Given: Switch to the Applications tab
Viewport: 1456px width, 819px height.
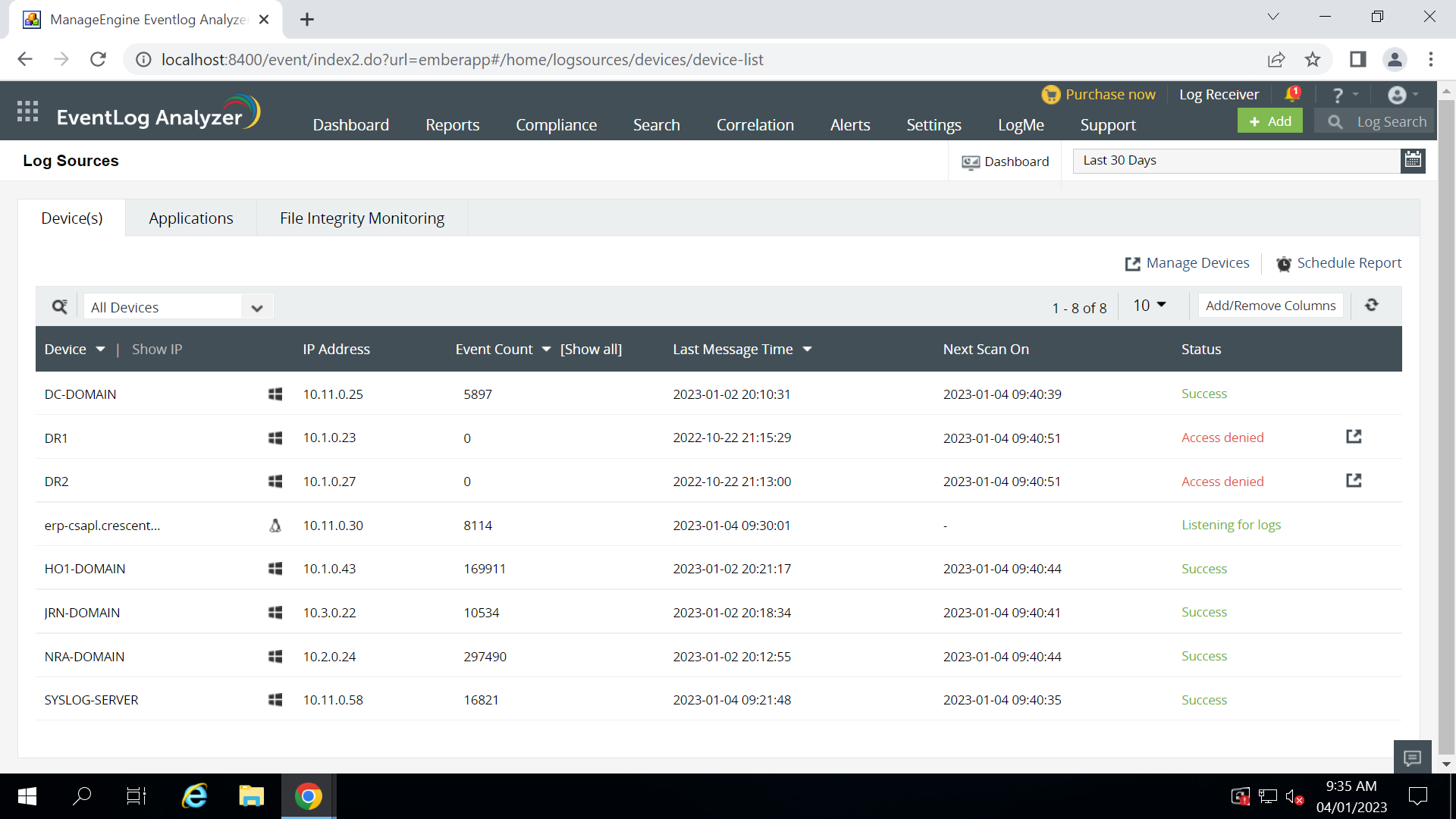Looking at the screenshot, I should (191, 218).
